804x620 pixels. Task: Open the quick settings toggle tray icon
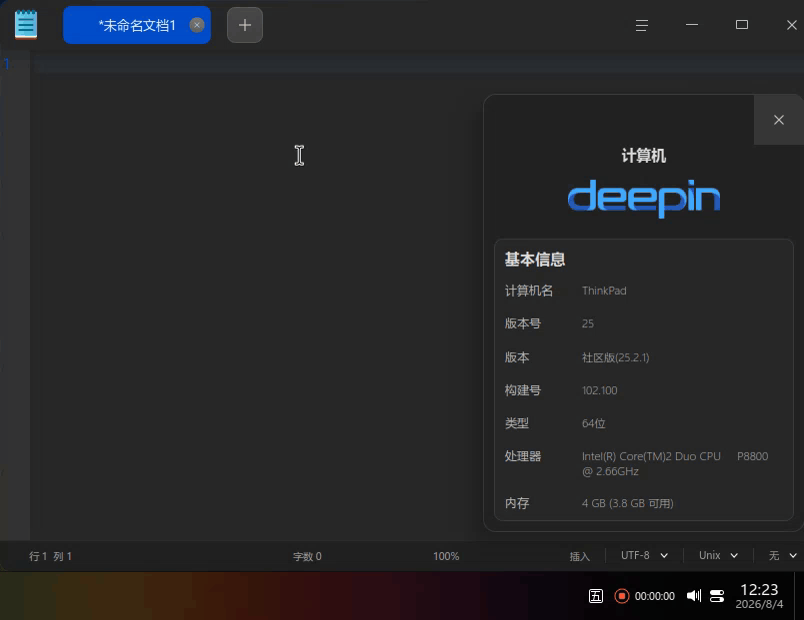pyautogui.click(x=717, y=596)
